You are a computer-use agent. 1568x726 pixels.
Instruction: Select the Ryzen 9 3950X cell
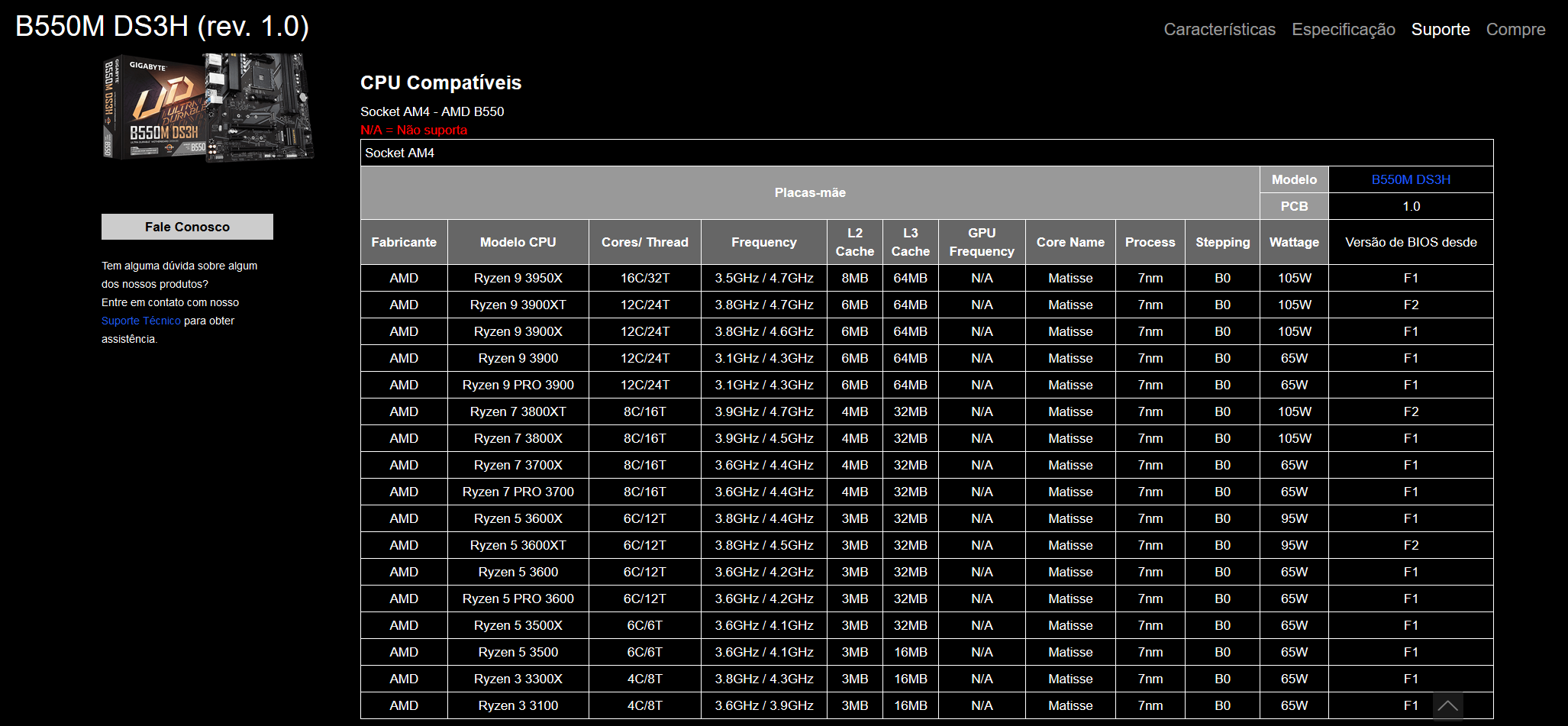[518, 278]
